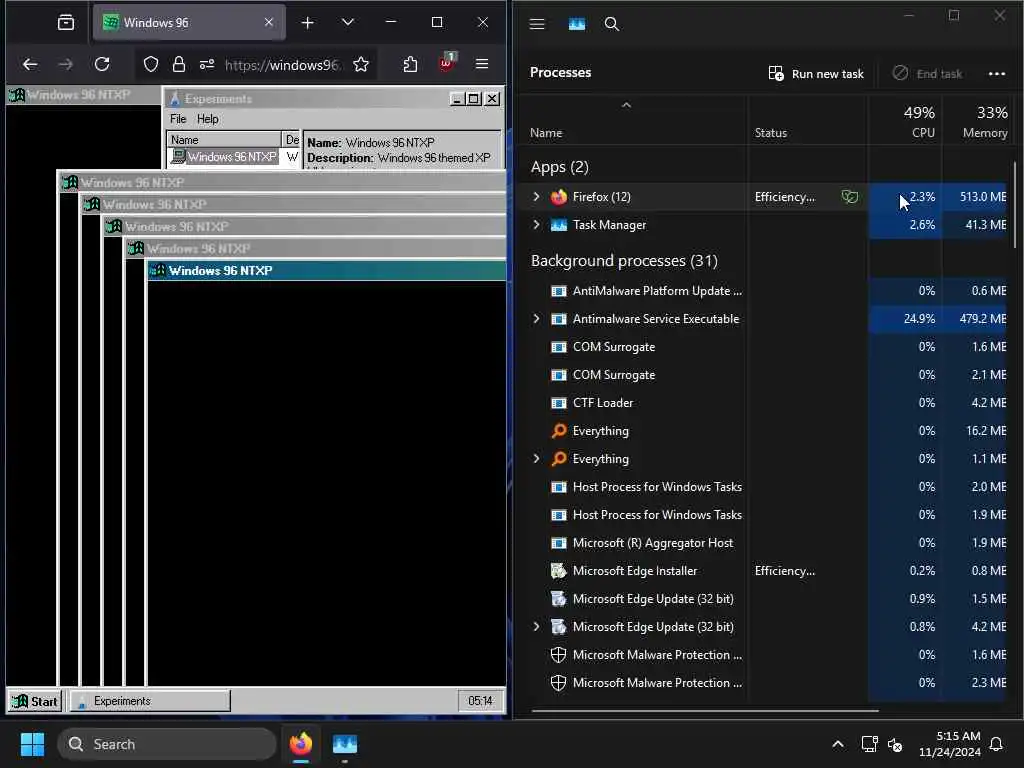Open Help menu in Experiments window

(x=208, y=119)
